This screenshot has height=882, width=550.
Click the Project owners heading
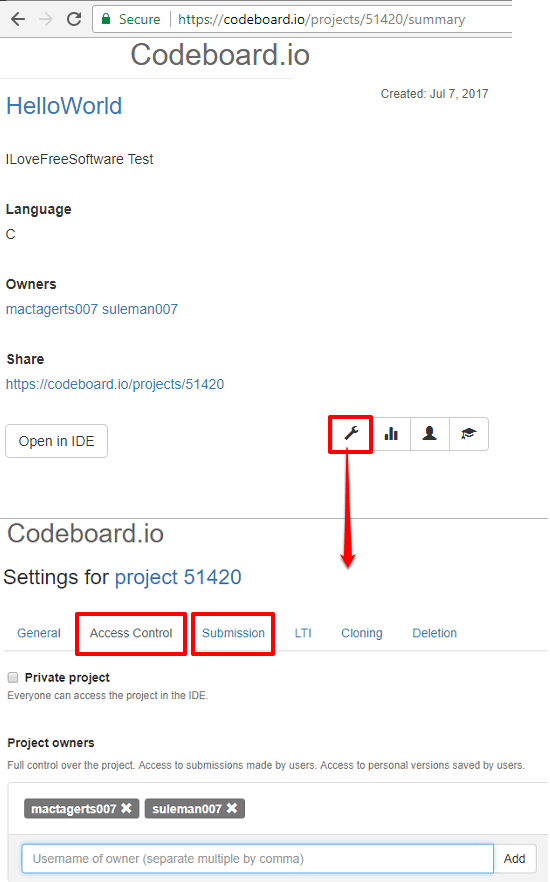click(x=51, y=742)
